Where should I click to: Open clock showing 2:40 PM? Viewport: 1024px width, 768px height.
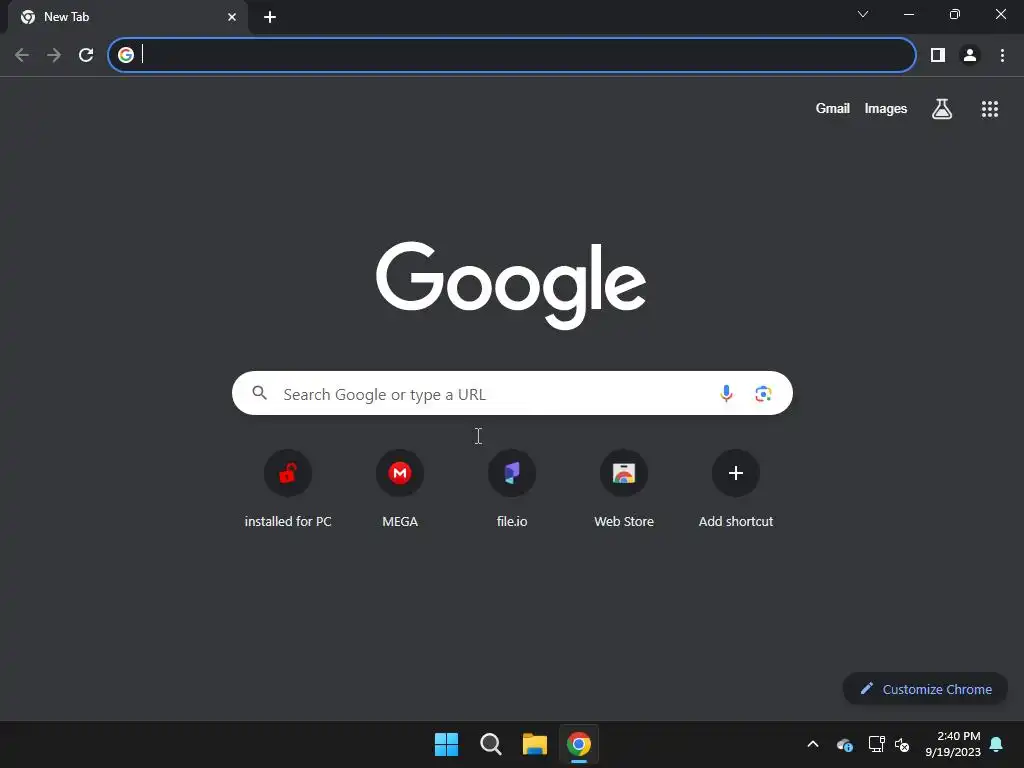(x=953, y=744)
